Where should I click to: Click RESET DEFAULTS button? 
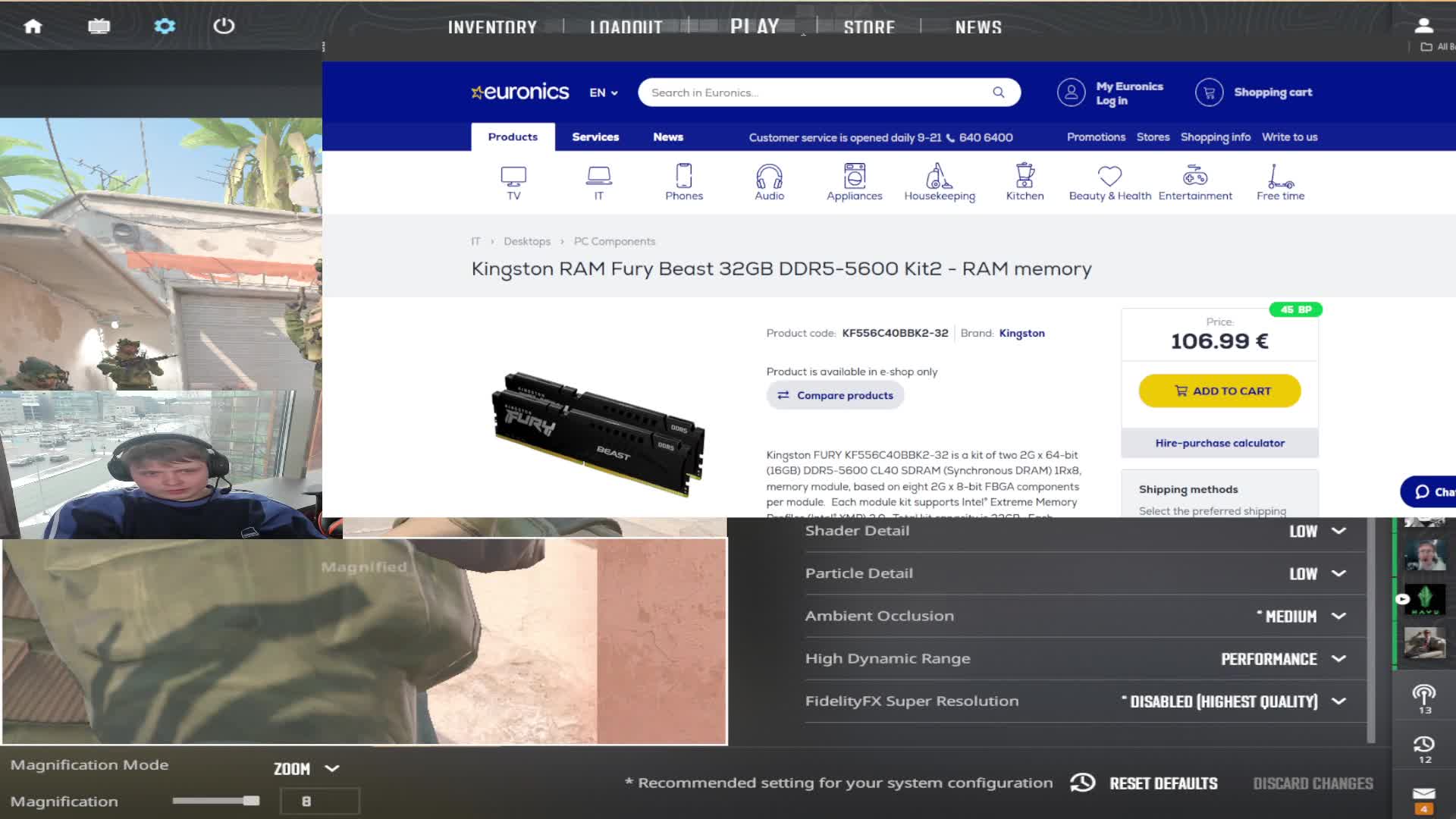(x=1163, y=783)
